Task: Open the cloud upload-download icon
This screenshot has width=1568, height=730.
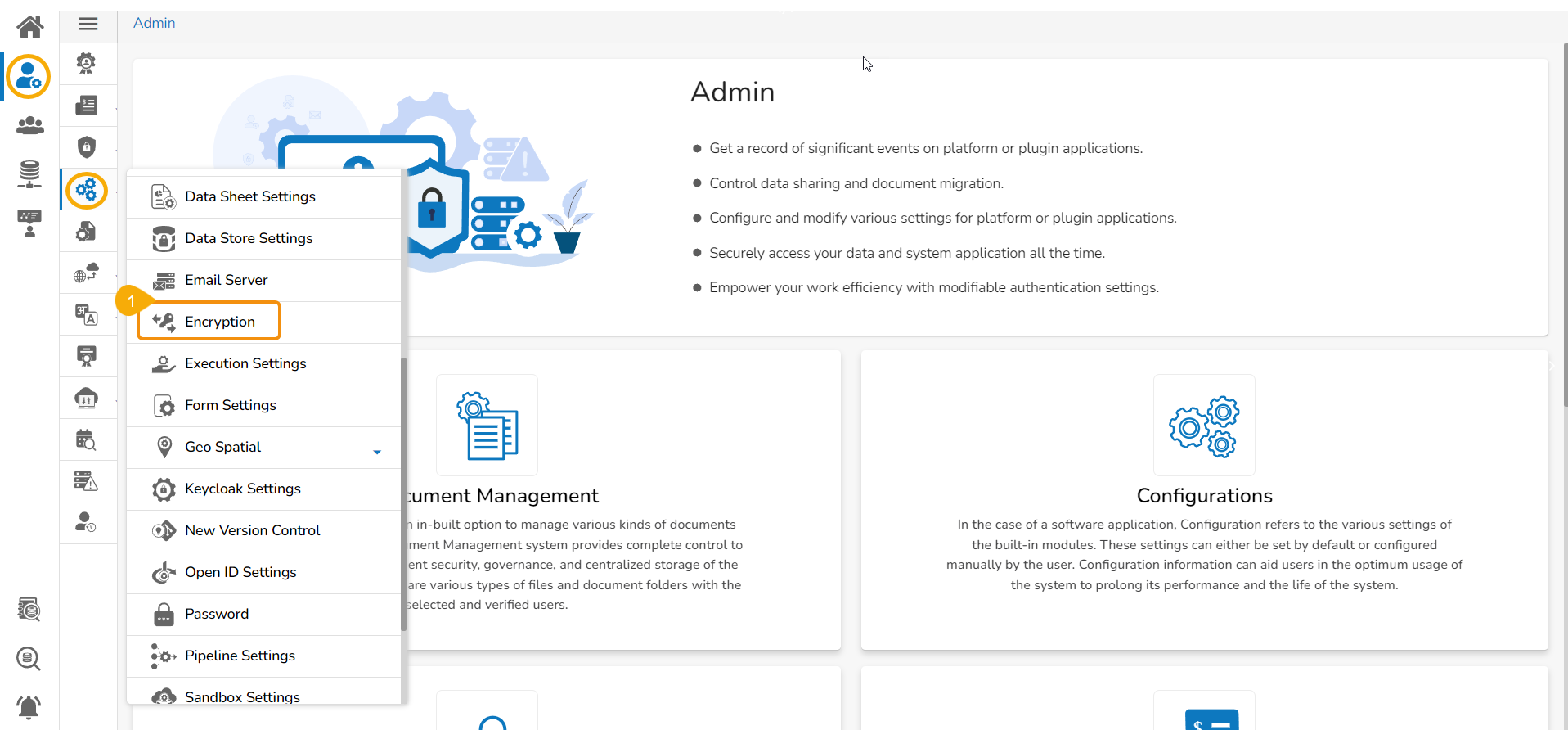Action: [x=87, y=399]
